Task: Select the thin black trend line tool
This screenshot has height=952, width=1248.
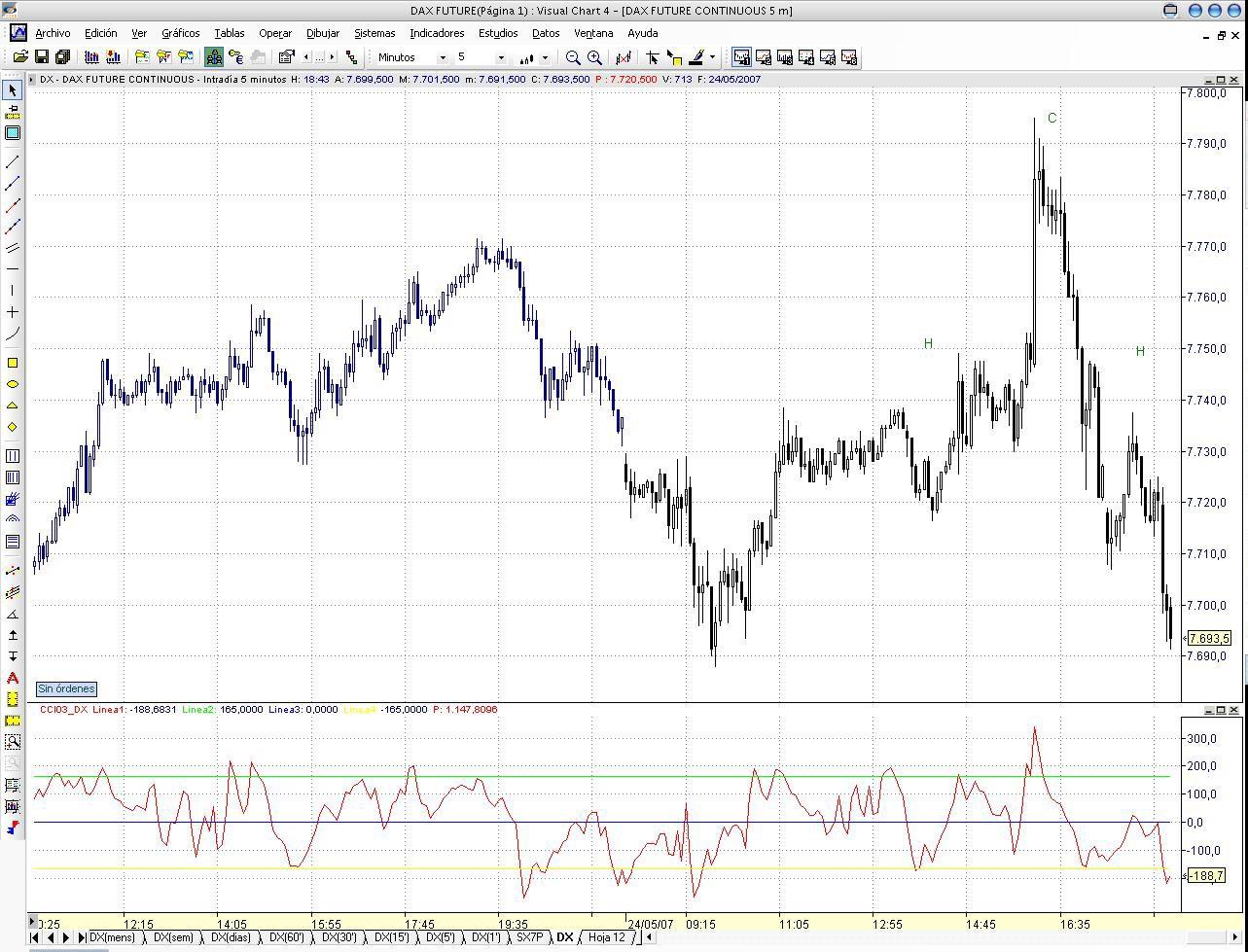Action: point(13,162)
